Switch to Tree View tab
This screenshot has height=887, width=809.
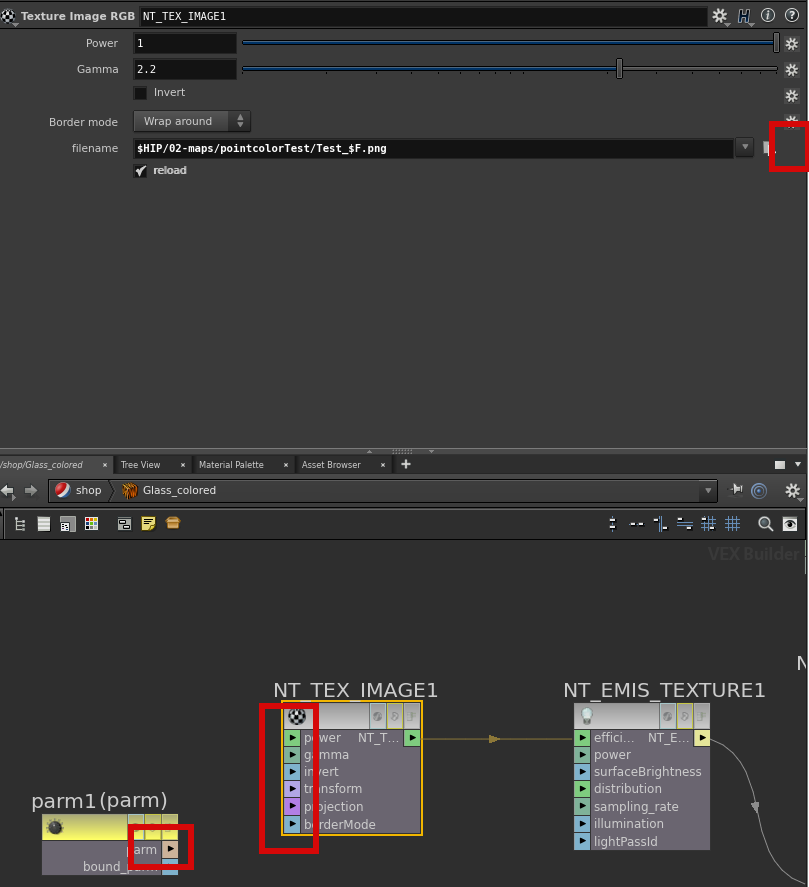coord(140,464)
